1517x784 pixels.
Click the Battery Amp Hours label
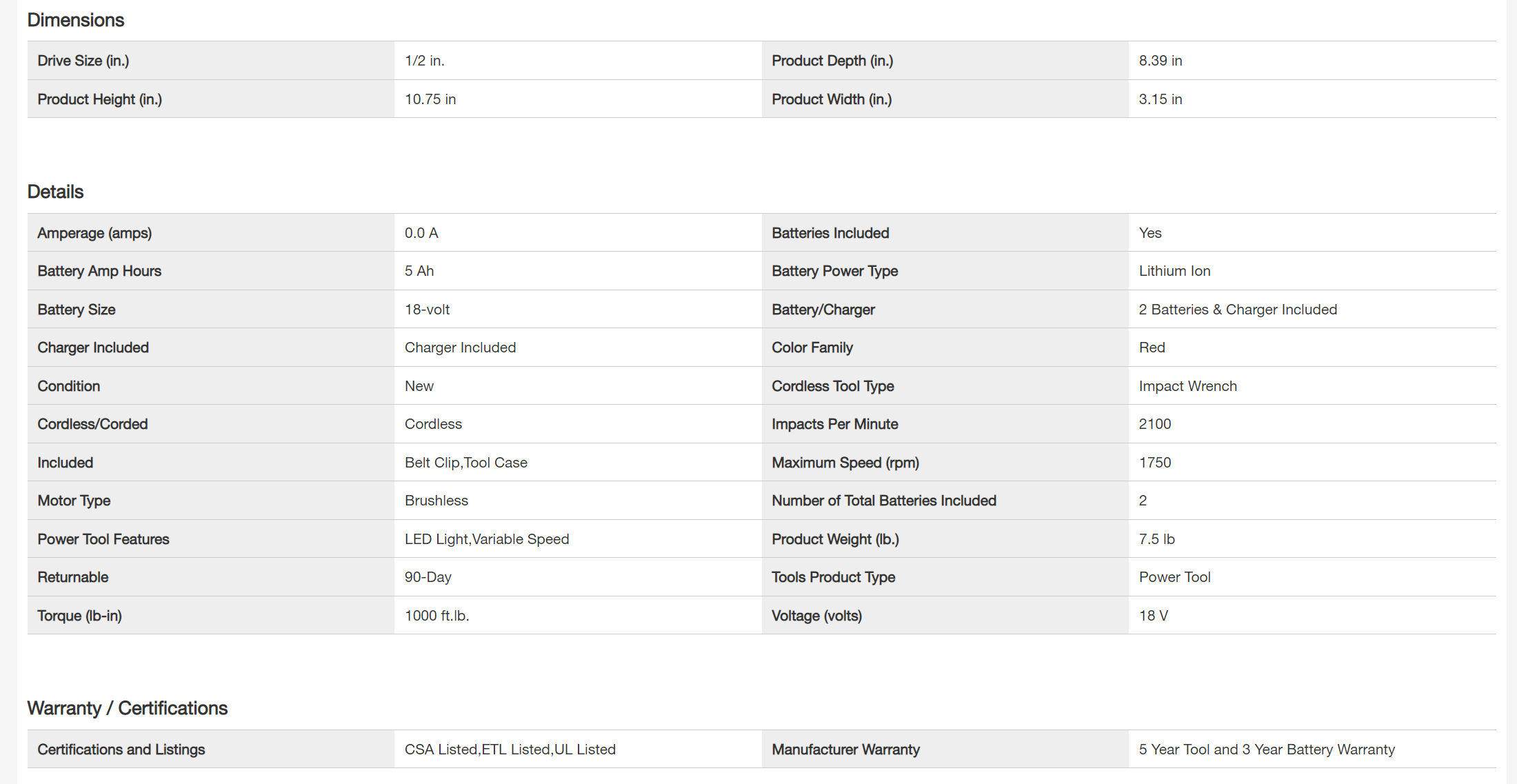point(99,271)
